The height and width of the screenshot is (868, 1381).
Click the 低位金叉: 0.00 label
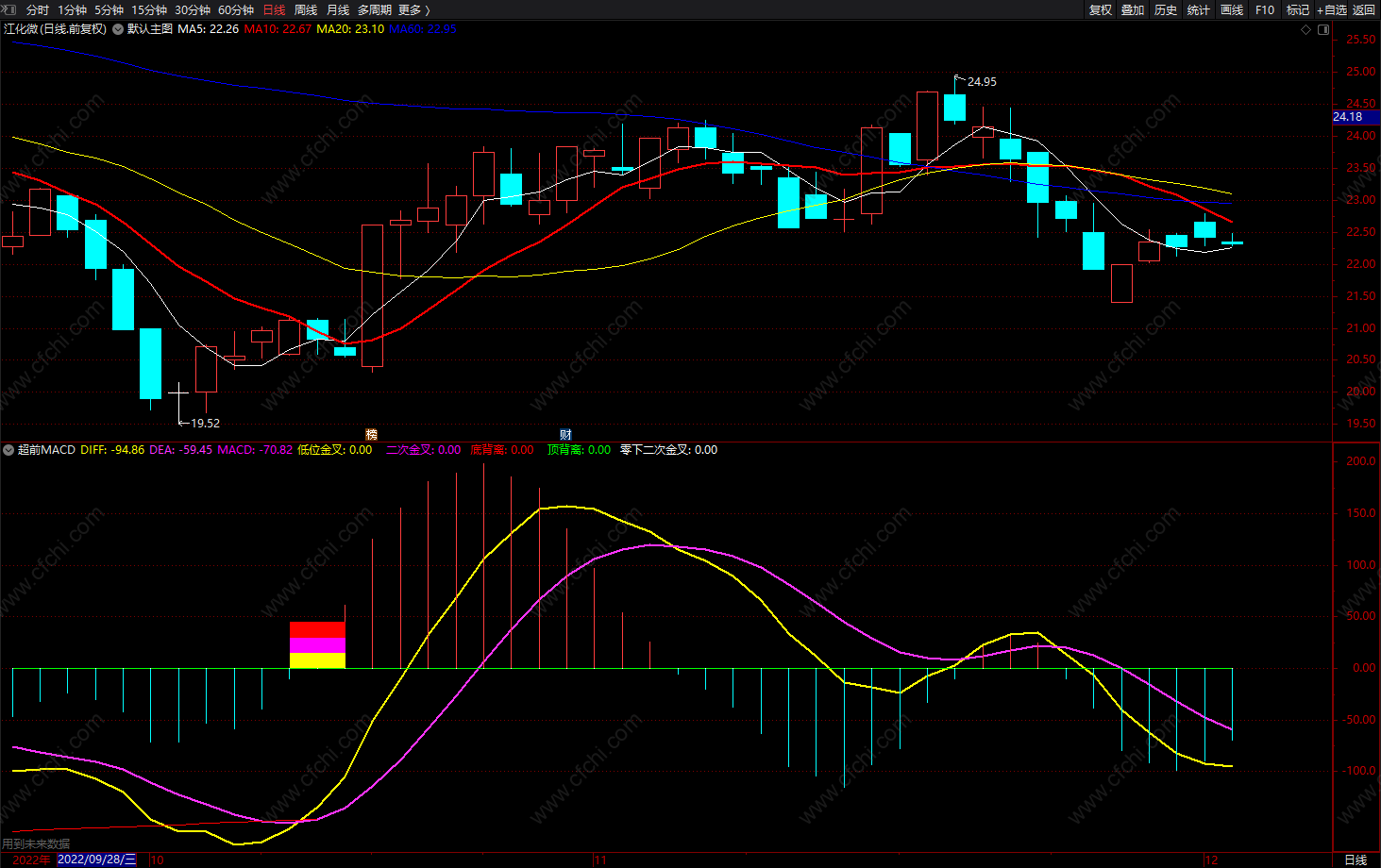(x=335, y=450)
